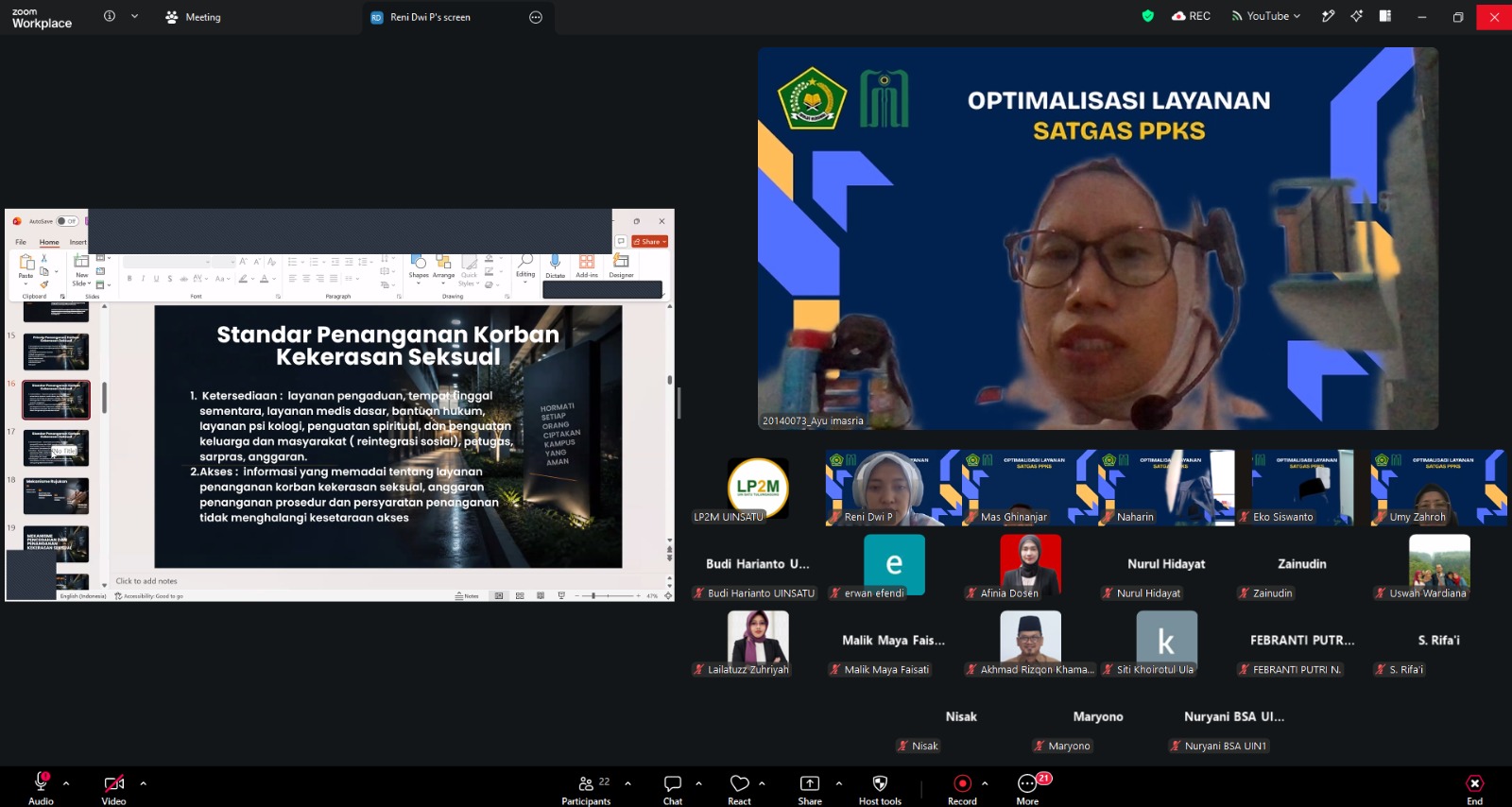This screenshot has height=807, width=1512.
Task: Click the cloud REC indicator
Action: [1191, 16]
